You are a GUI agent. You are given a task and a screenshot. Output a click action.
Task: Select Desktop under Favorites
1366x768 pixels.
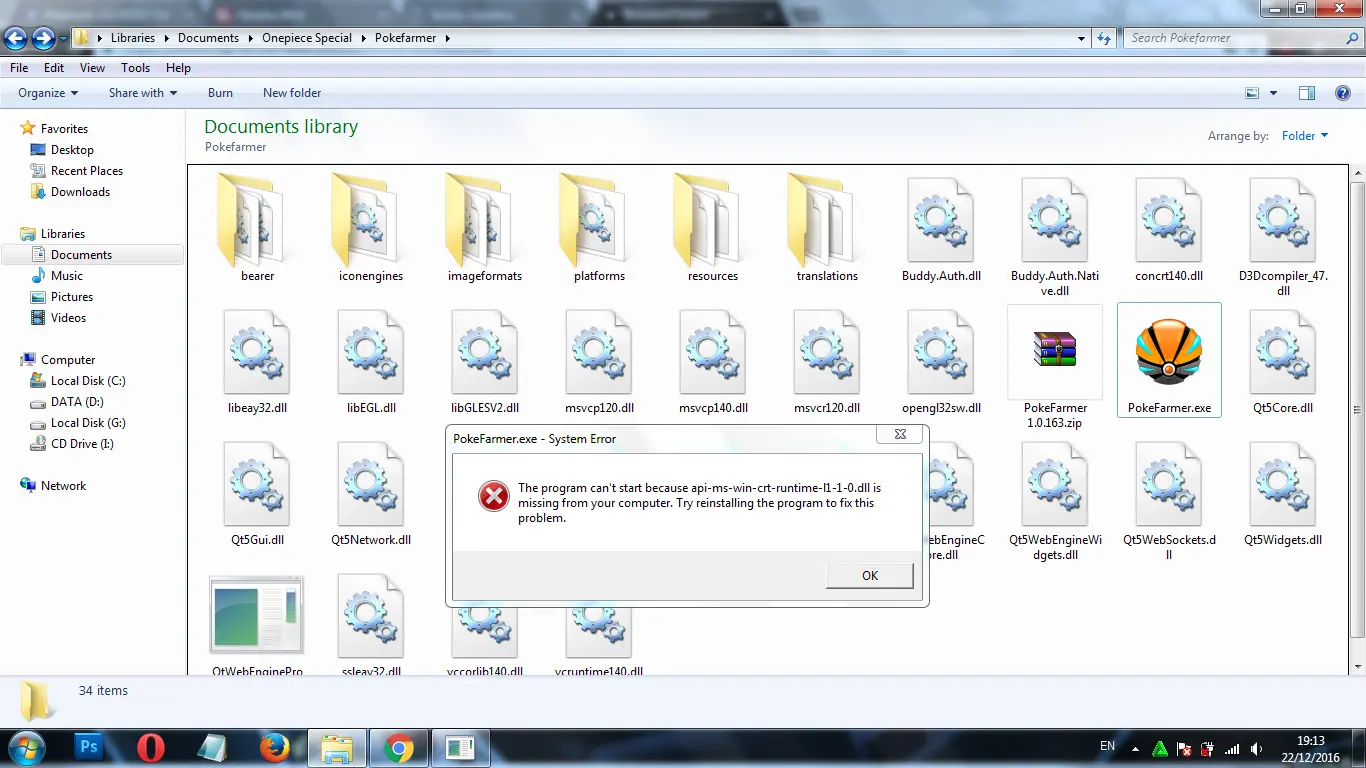pos(72,150)
